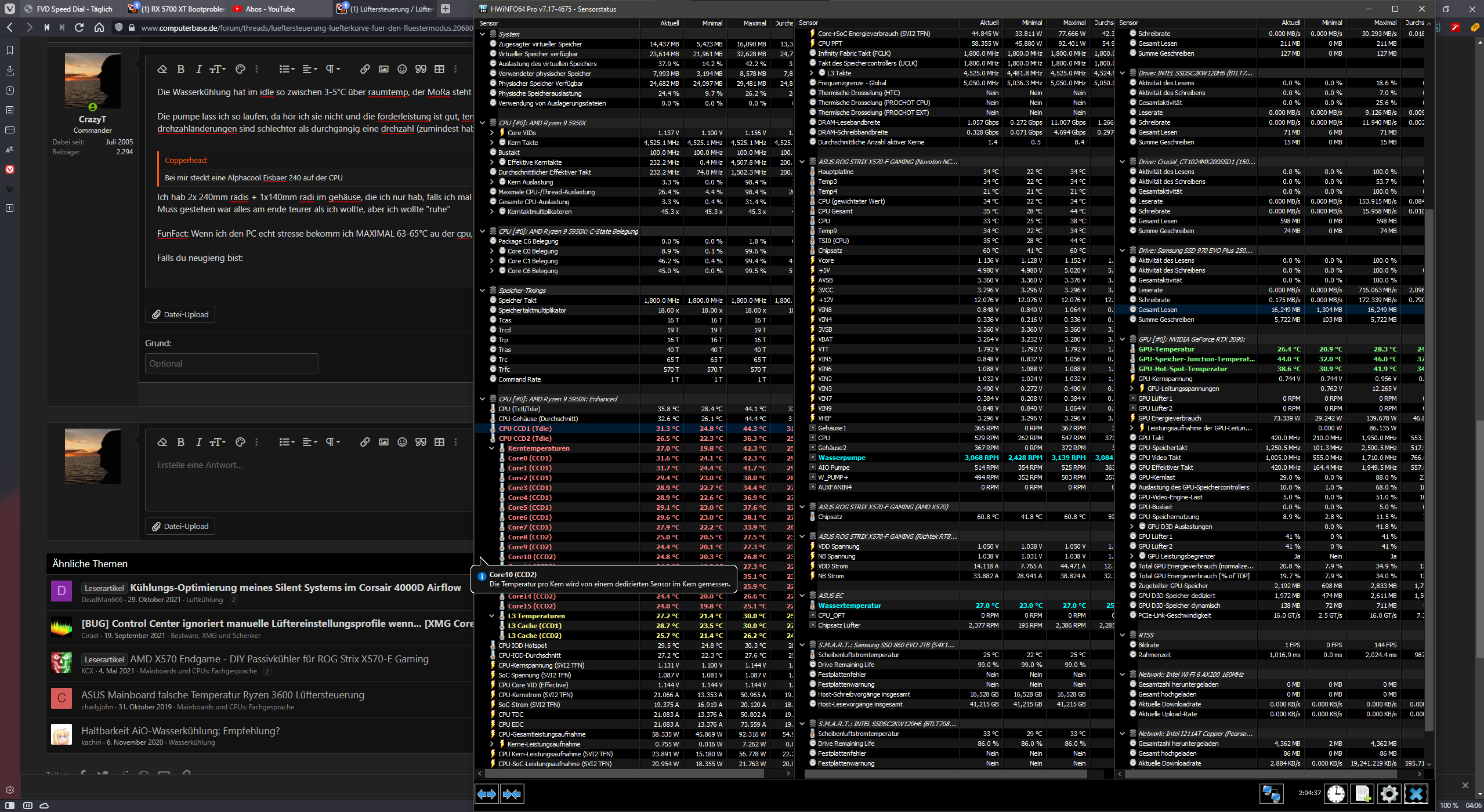Viewport: 1484px width, 812px height.
Task: Add a new web panel
Action: (x=10, y=208)
